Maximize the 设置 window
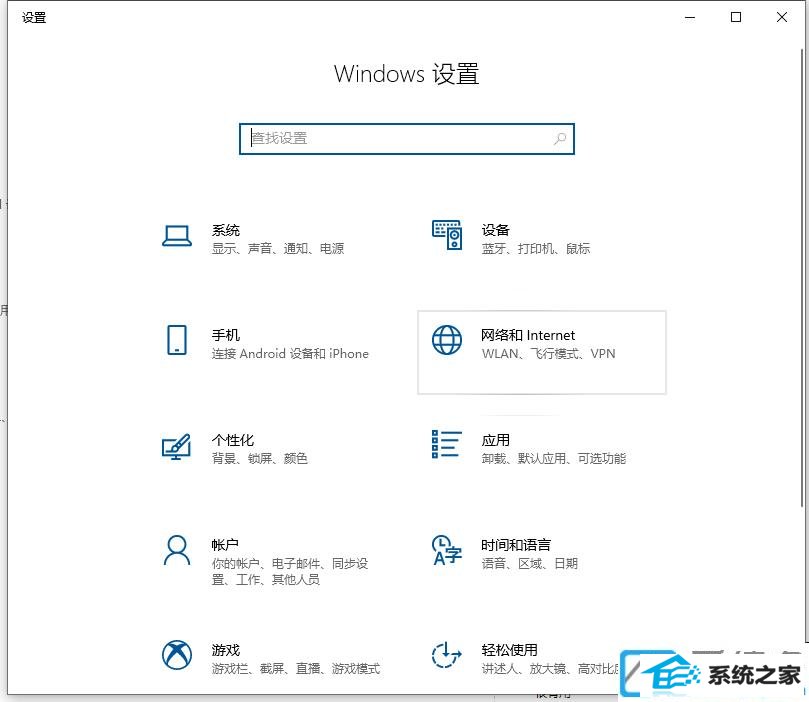This screenshot has width=809, height=702. pyautogui.click(x=736, y=18)
